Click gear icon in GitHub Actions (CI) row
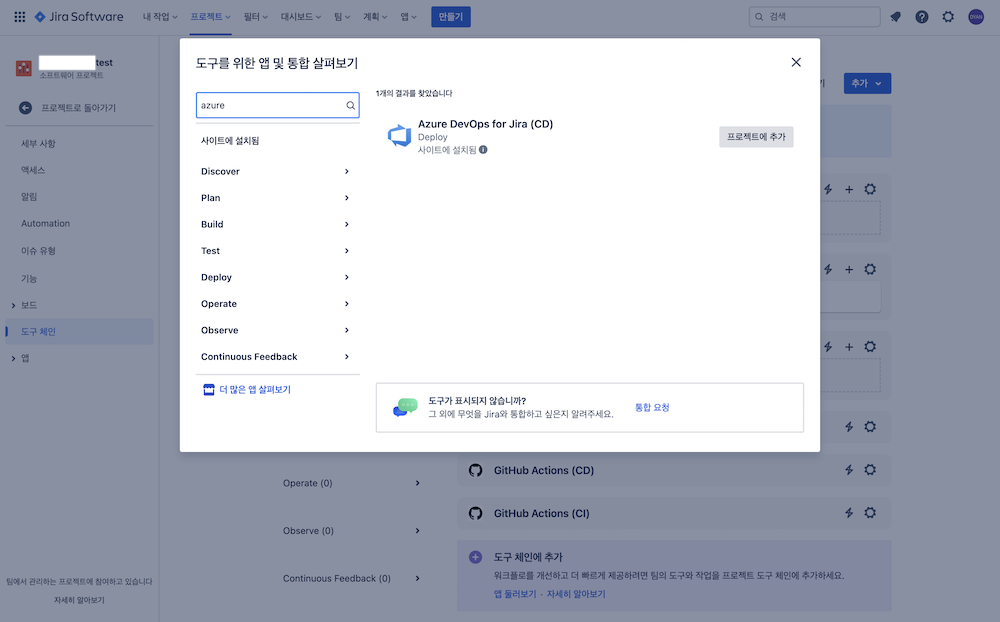The image size is (1000, 622). (870, 513)
